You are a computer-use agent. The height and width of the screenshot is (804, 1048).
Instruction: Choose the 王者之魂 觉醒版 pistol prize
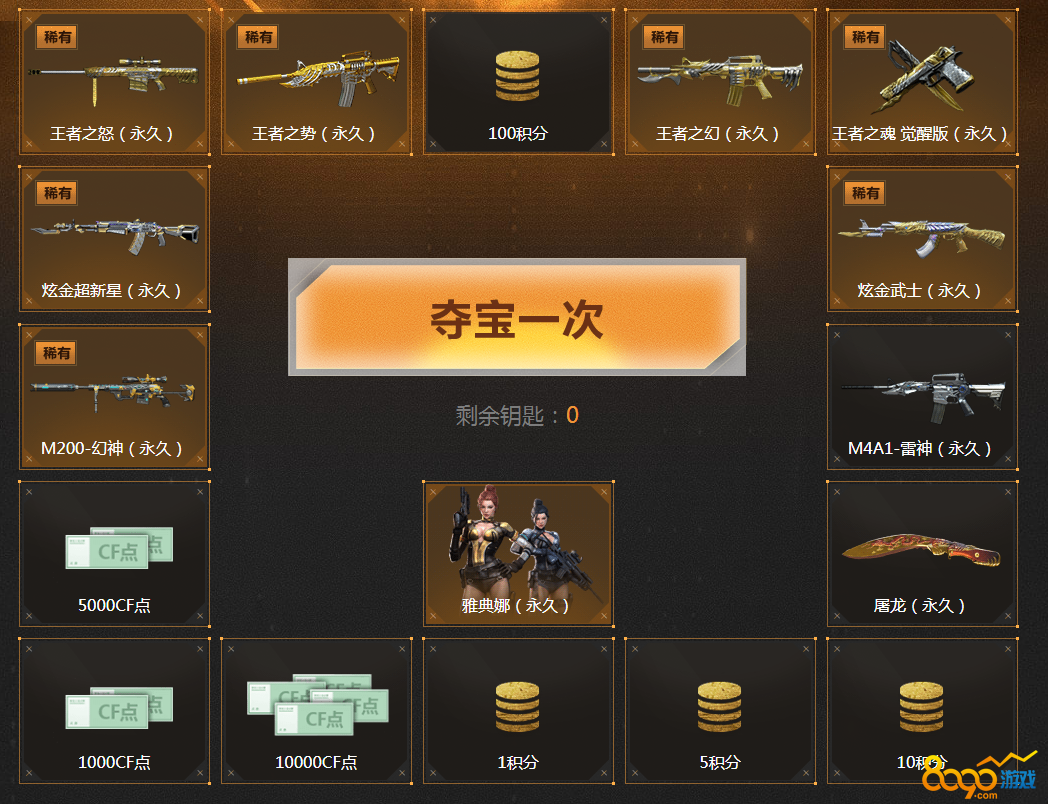point(922,82)
